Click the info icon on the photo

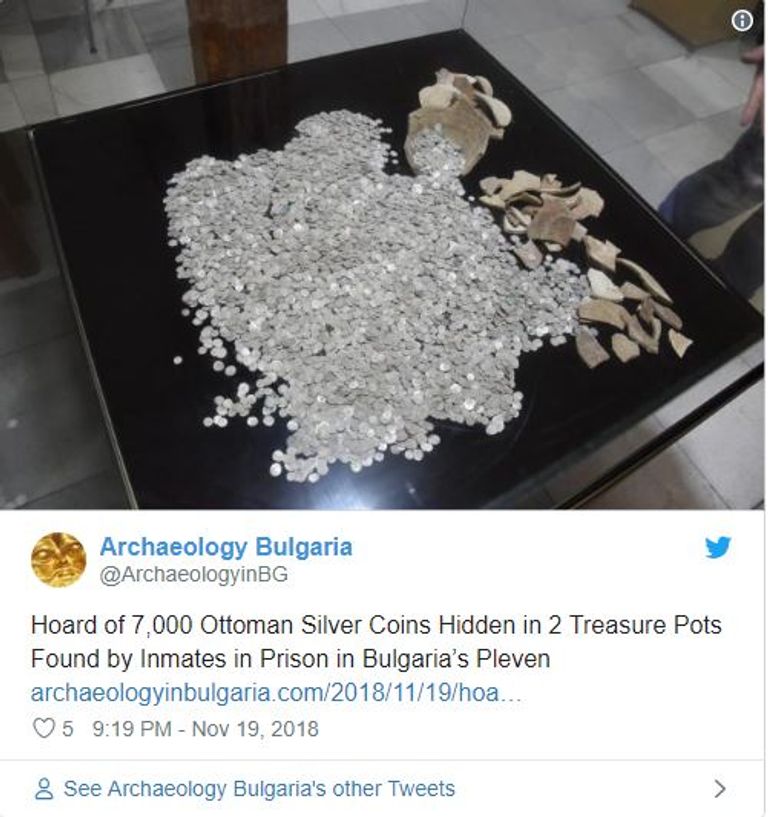[742, 21]
